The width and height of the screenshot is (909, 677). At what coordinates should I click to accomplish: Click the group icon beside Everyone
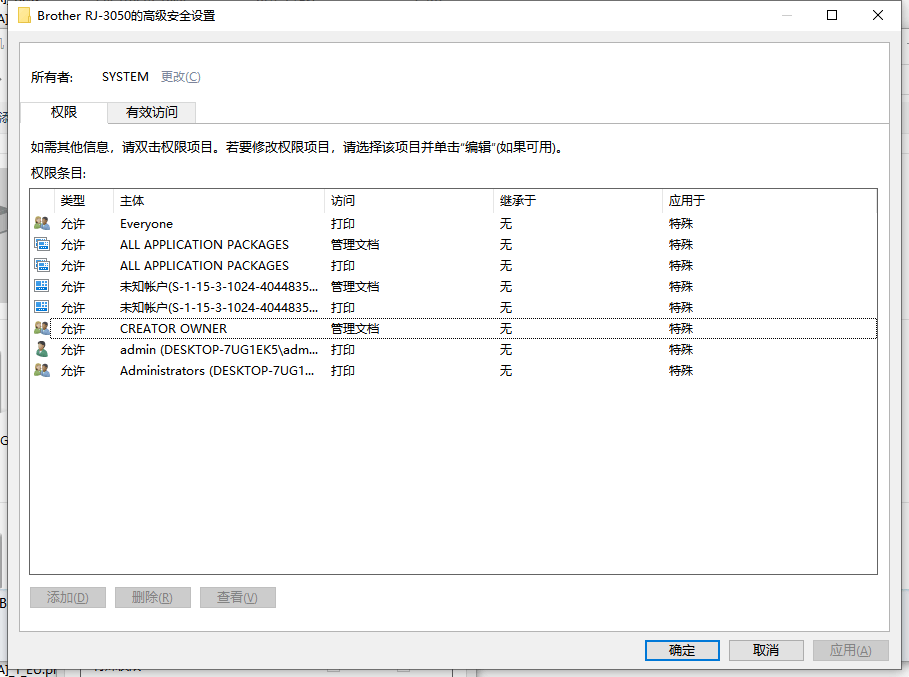(42, 223)
